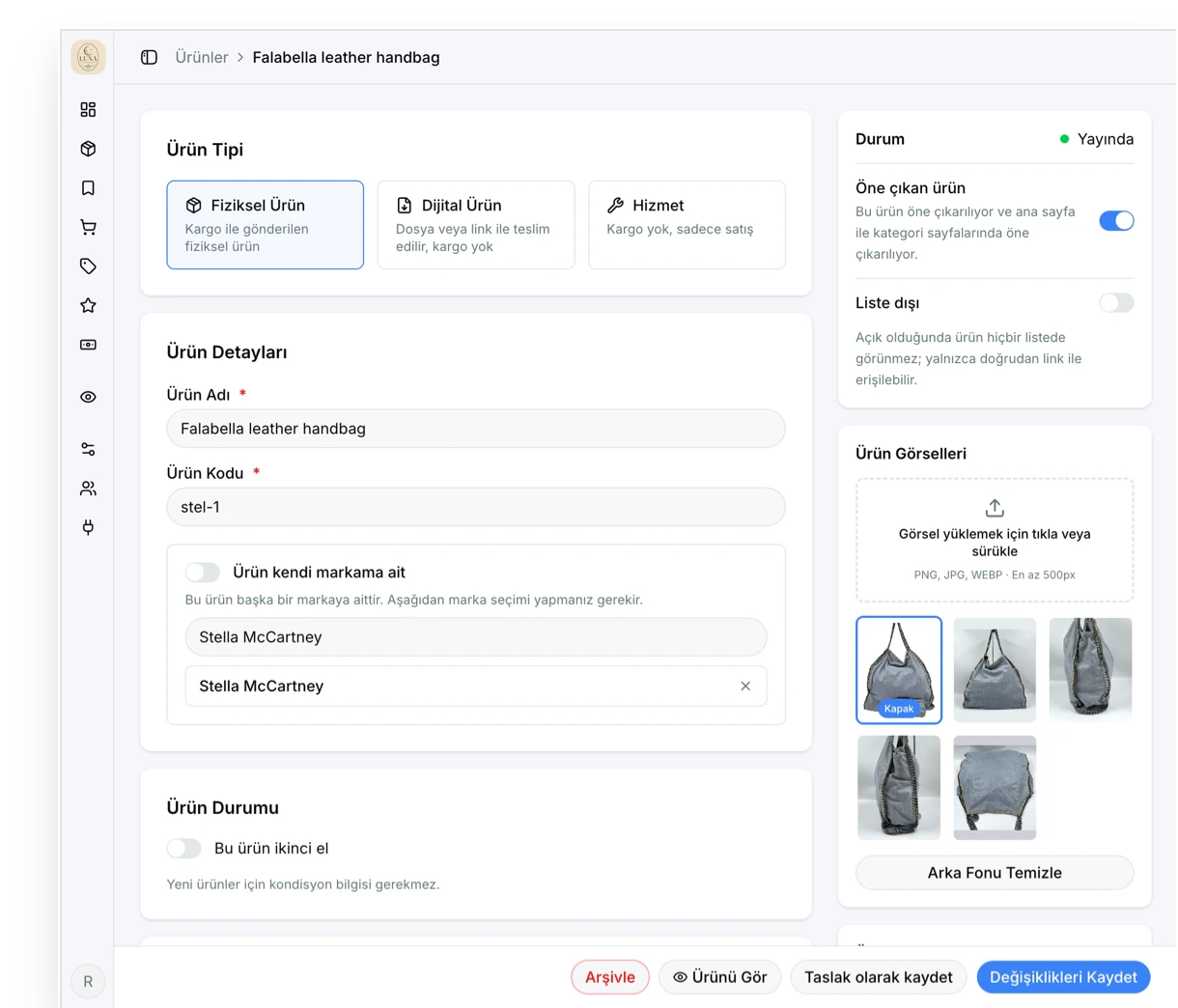1178x1008 pixels.
Task: Open the shopping cart icon in sidebar
Action: (x=88, y=227)
